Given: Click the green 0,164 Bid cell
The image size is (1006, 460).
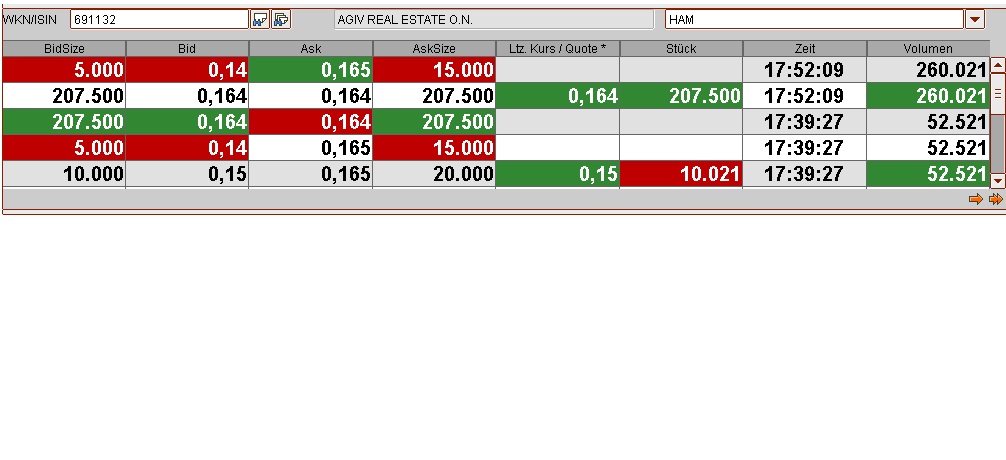Looking at the screenshot, I should (187, 122).
